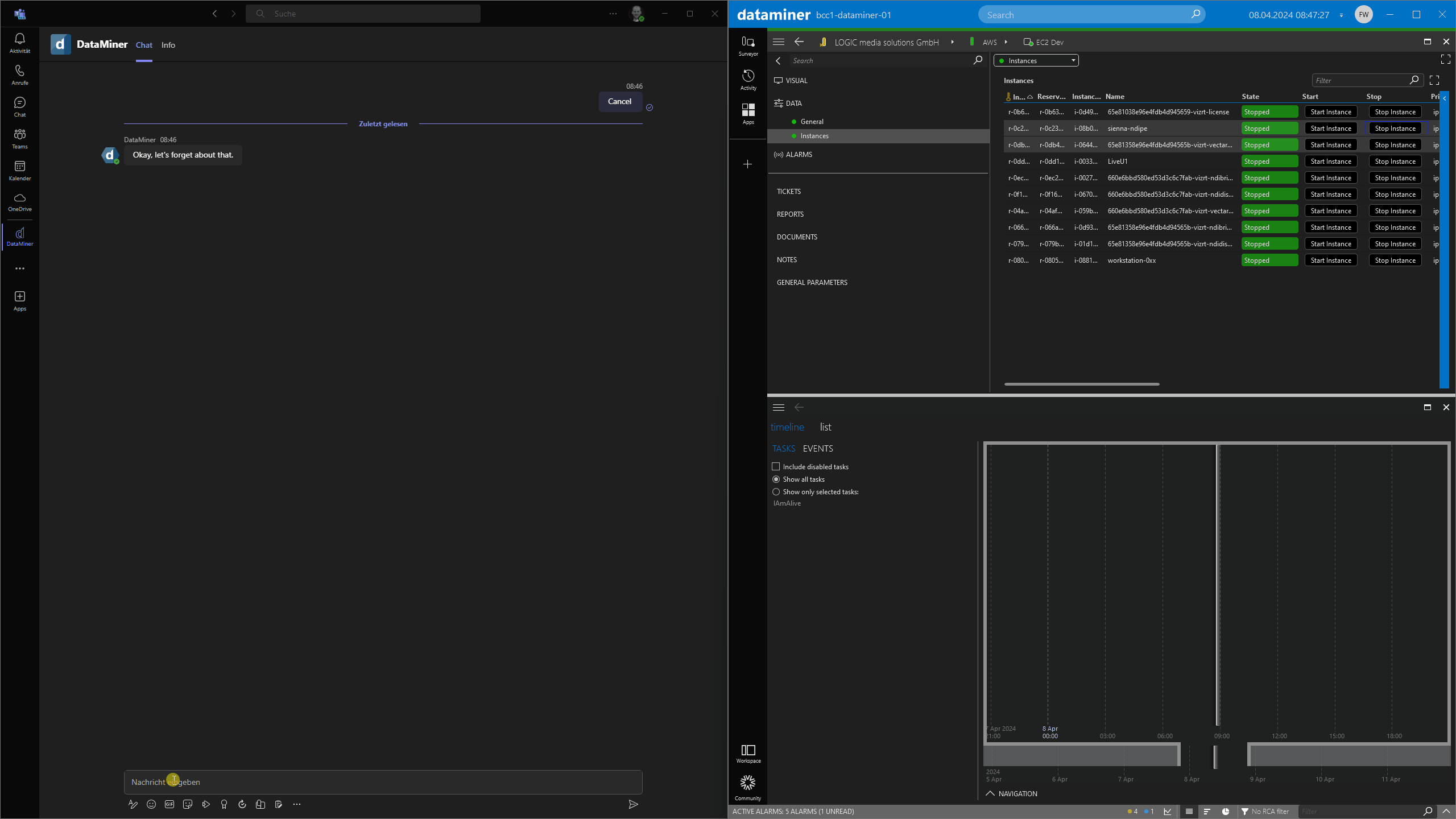Click timeline overview range slider left block
Image resolution: width=1456 pixels, height=819 pixels.
click(x=1082, y=755)
